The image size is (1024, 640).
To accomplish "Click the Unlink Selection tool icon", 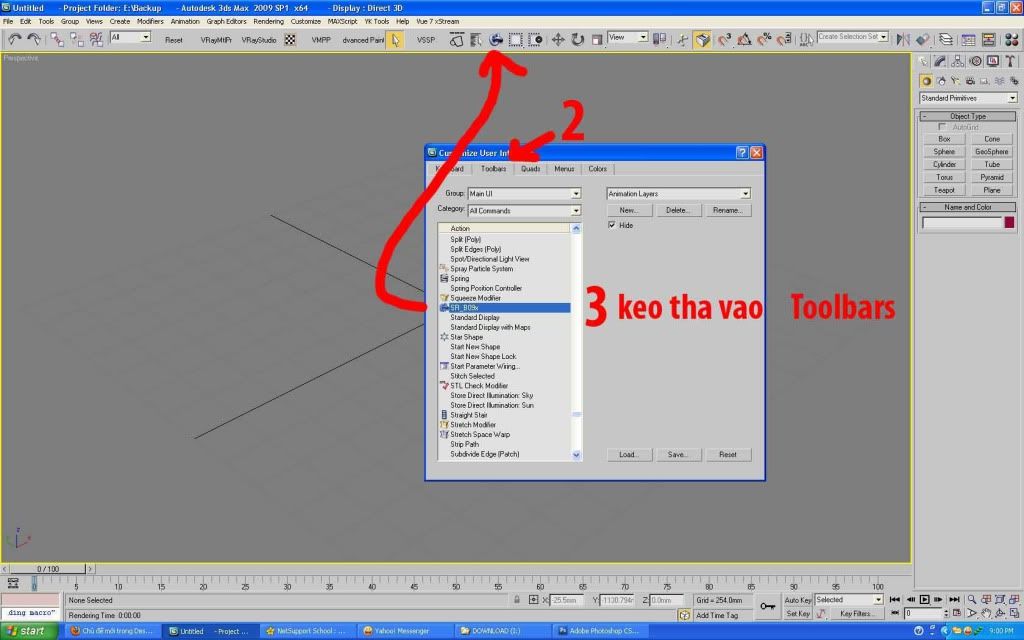I will [76, 40].
